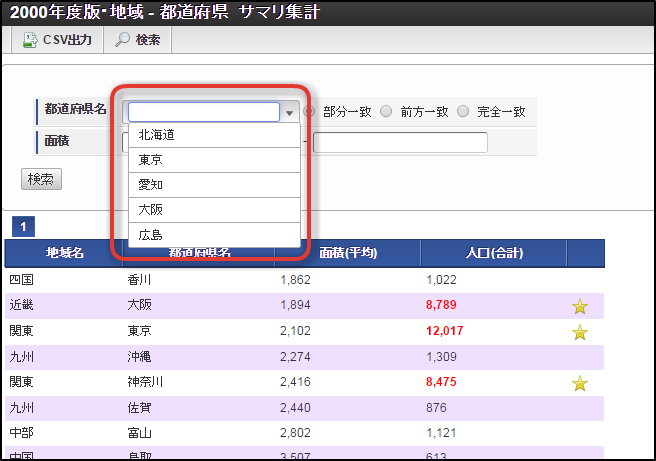Image resolution: width=656 pixels, height=461 pixels.
Task: Click the 1,022 population value
Action: [441, 280]
